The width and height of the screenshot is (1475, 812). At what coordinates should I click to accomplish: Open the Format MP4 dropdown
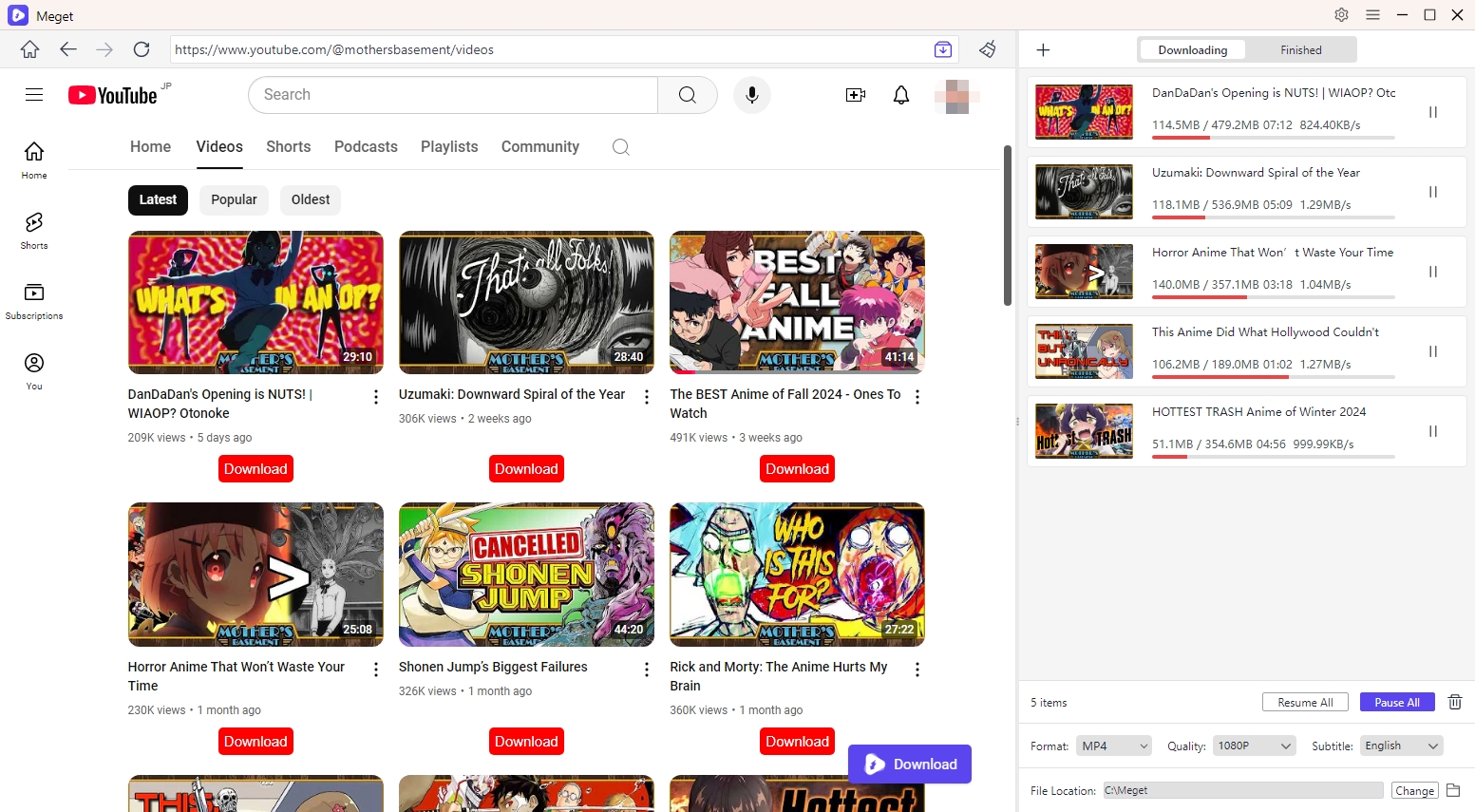click(1114, 746)
